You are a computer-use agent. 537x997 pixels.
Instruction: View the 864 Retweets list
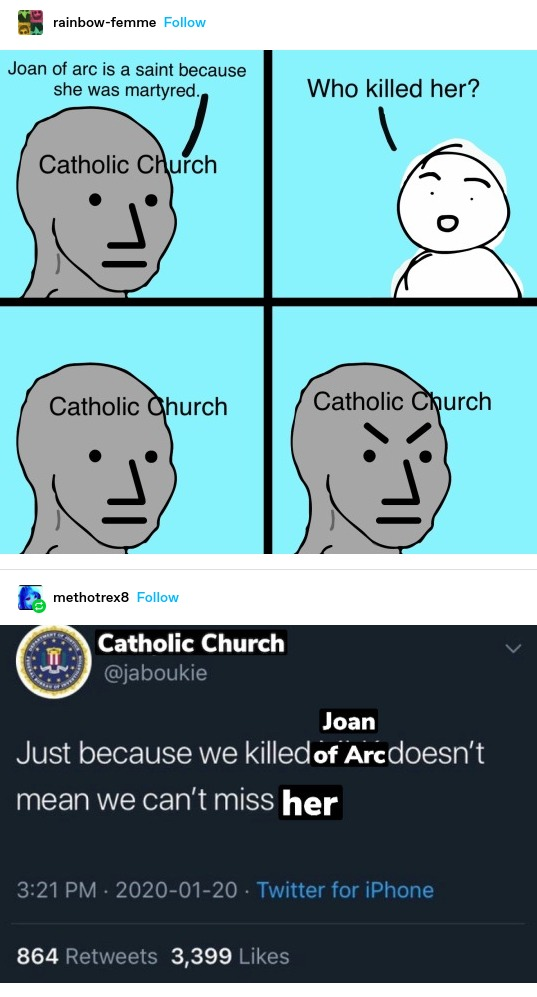click(87, 956)
